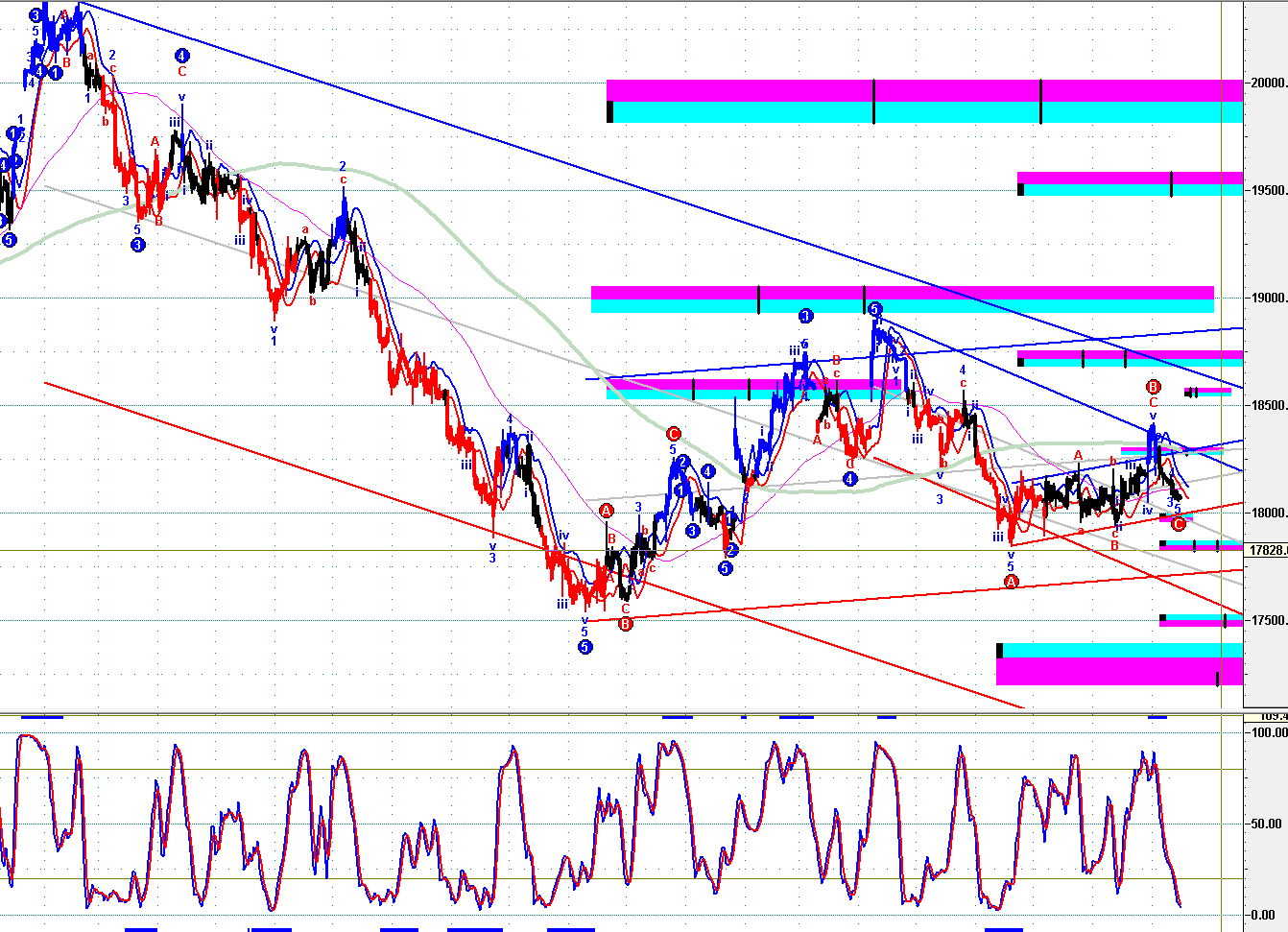Viewport: 1288px width, 932px height.
Task: Click the oscillator line's final point near zero
Action: pyautogui.click(x=1180, y=905)
